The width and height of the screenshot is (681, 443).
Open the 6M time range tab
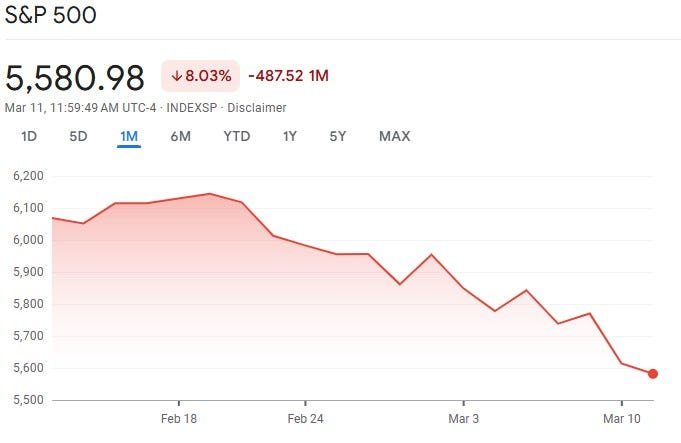pyautogui.click(x=180, y=136)
